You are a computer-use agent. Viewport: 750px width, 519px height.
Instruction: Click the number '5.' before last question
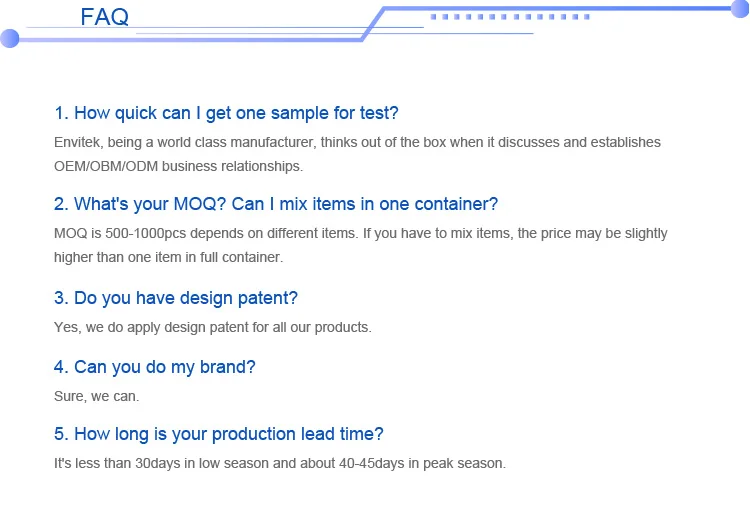61,434
